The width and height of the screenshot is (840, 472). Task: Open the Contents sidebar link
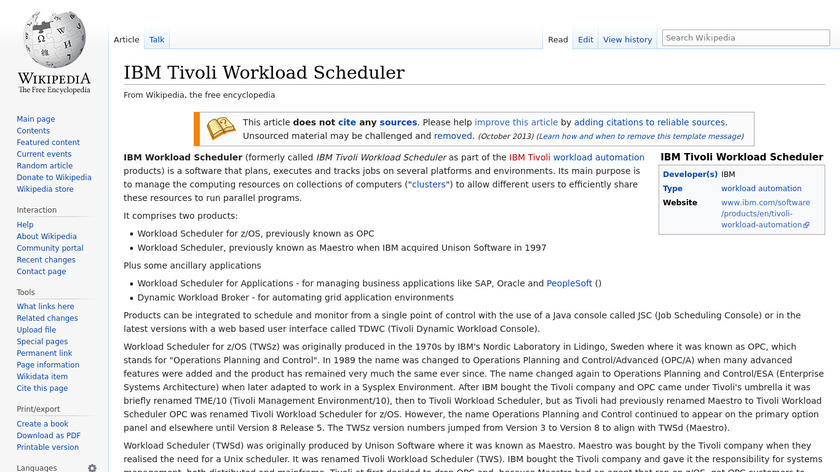(33, 131)
